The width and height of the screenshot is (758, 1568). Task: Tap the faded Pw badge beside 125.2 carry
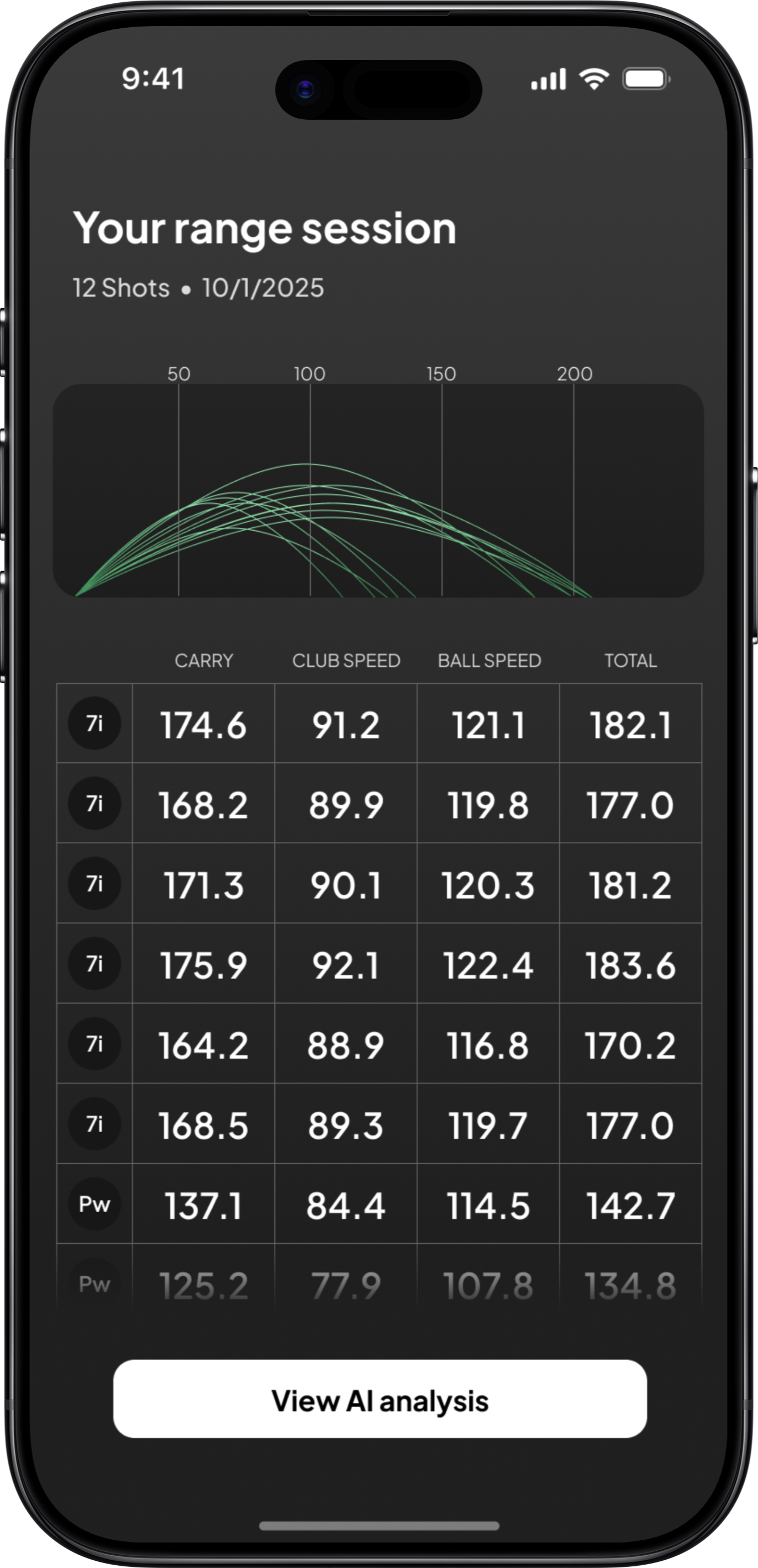(94, 1284)
